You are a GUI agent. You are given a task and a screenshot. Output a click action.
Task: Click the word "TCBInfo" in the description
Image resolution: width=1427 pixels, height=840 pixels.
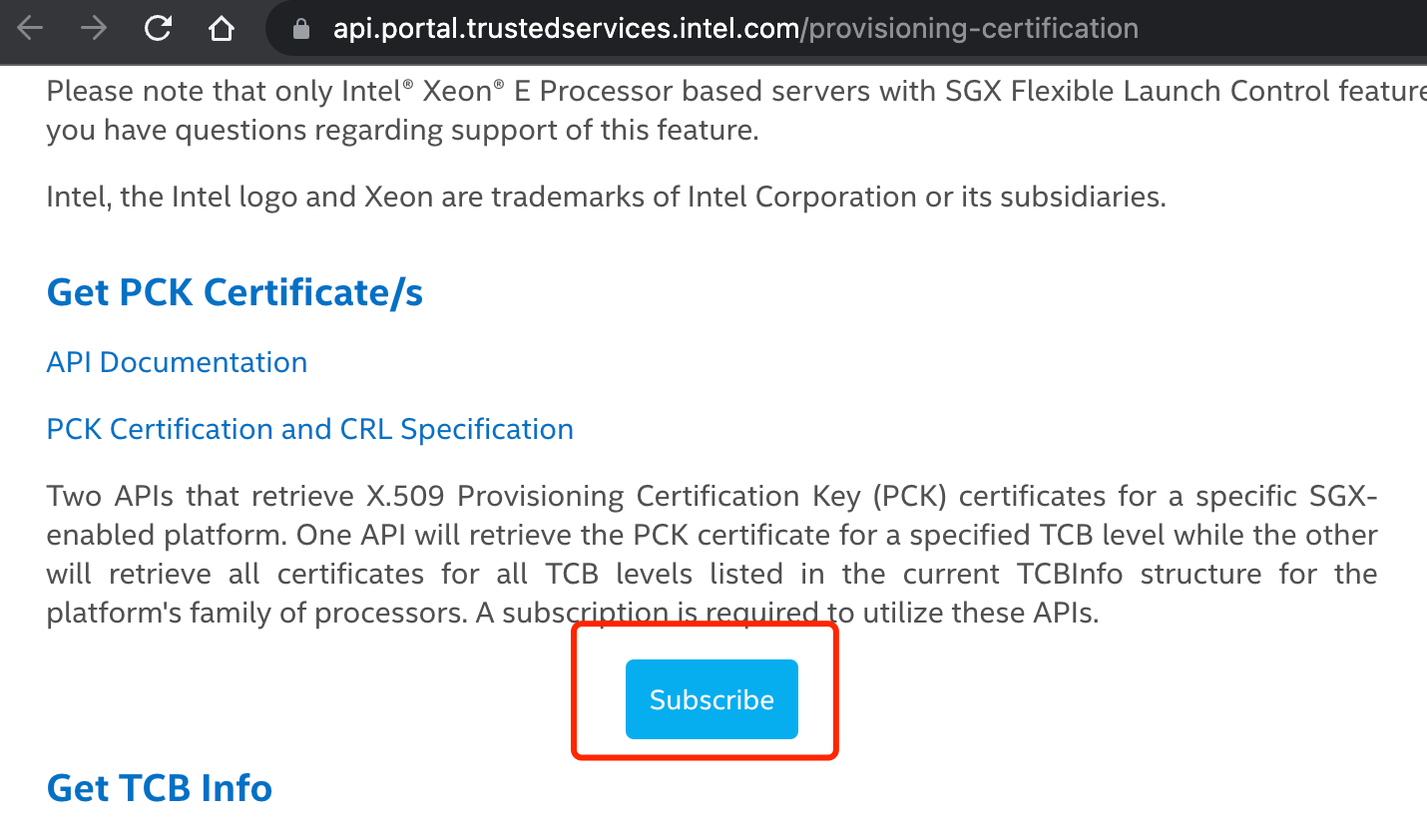click(1070, 575)
